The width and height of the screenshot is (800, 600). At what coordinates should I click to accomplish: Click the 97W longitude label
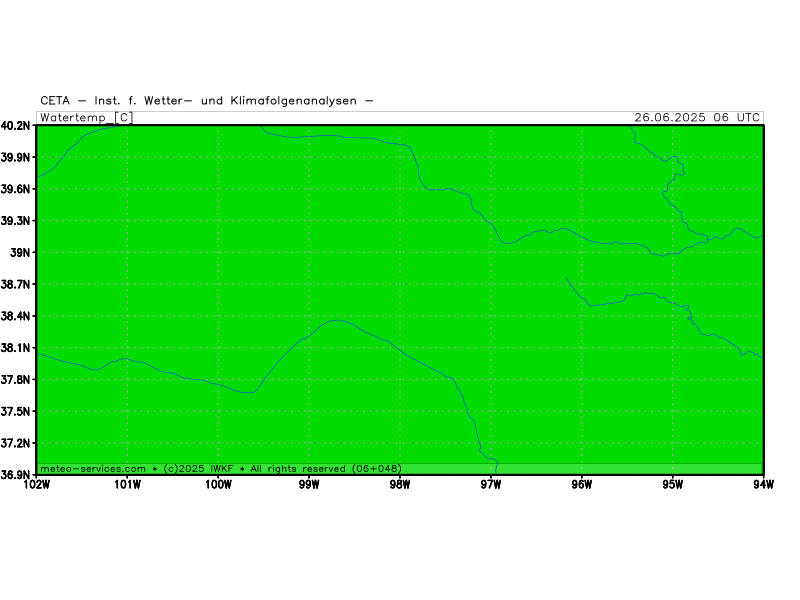491,485
